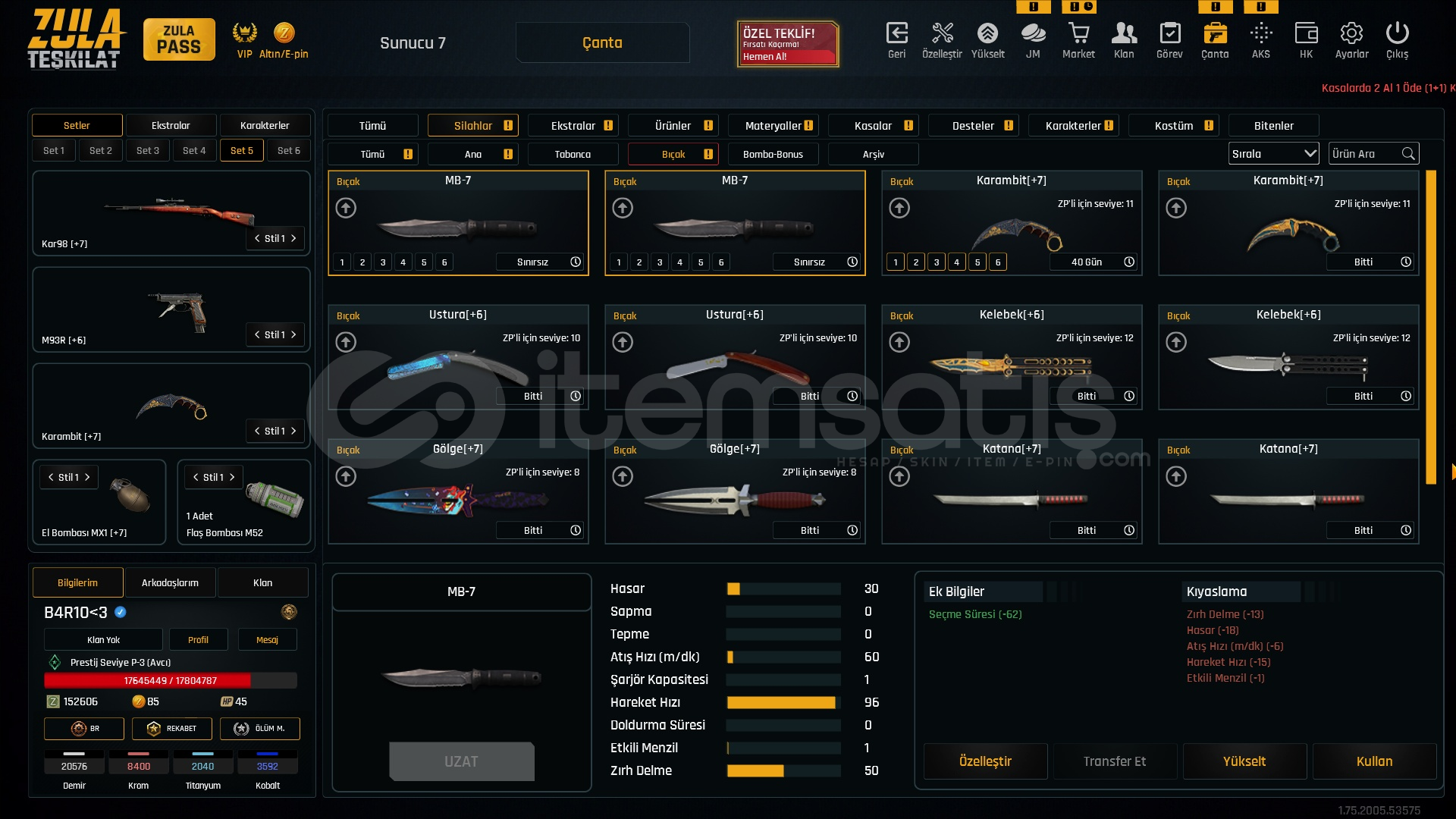Switch to Kasalar category tab
The image size is (1456, 819).
[x=873, y=125]
